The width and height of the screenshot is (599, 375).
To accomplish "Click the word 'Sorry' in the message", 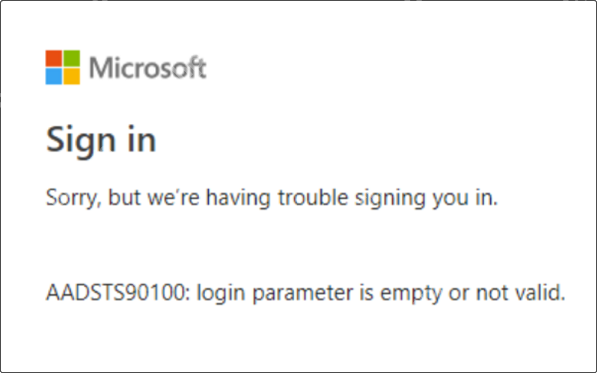I will tap(73, 198).
